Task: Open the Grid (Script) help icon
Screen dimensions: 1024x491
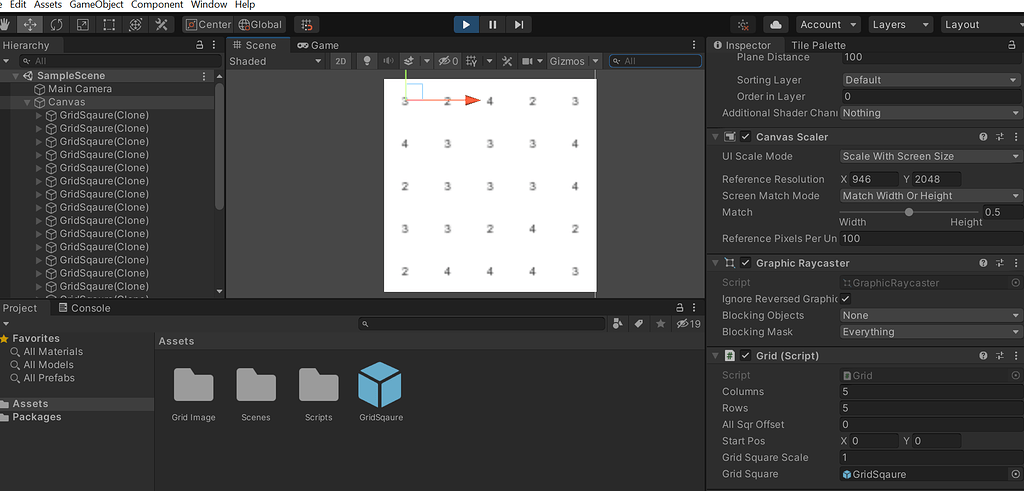Action: click(983, 356)
